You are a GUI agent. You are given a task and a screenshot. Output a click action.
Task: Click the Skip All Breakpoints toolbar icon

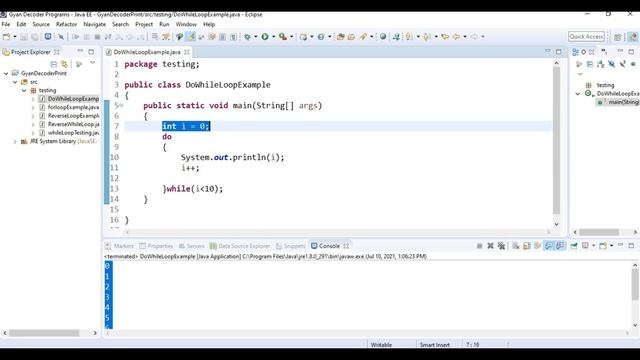pos(61,37)
